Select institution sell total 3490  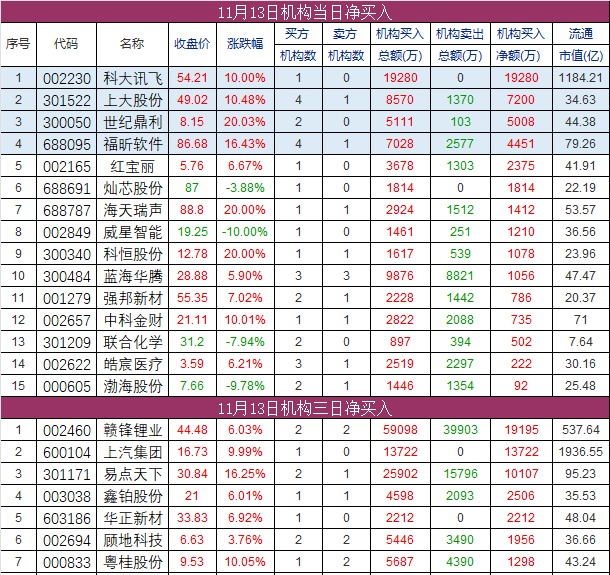coord(460,540)
